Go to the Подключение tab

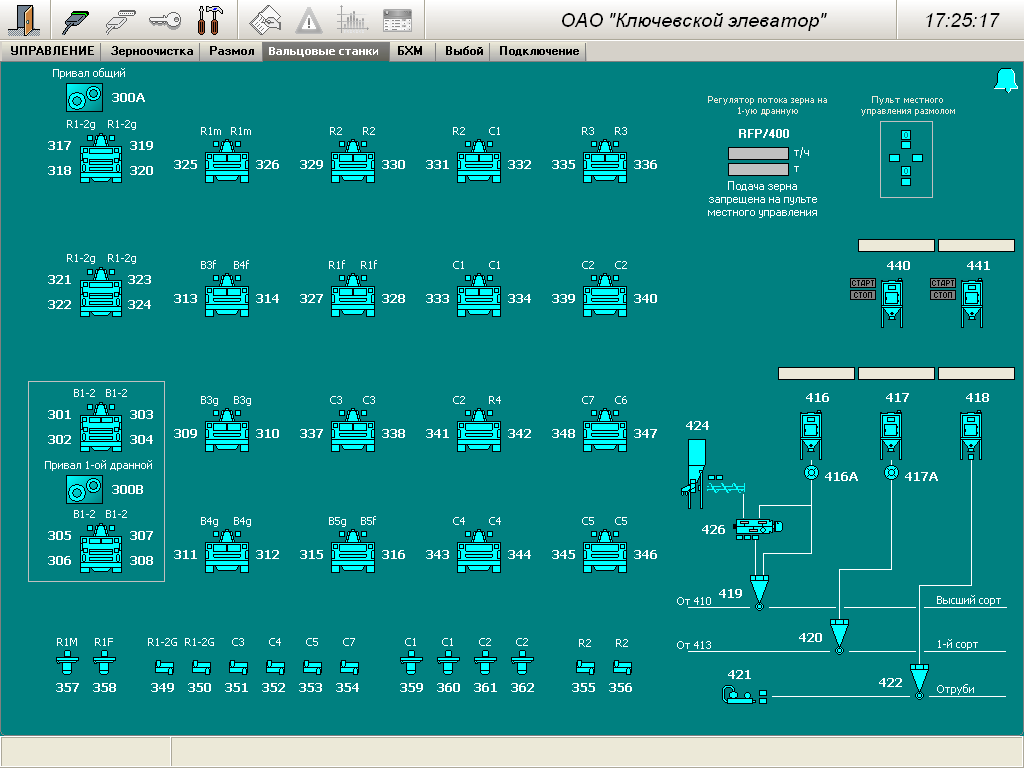(539, 51)
